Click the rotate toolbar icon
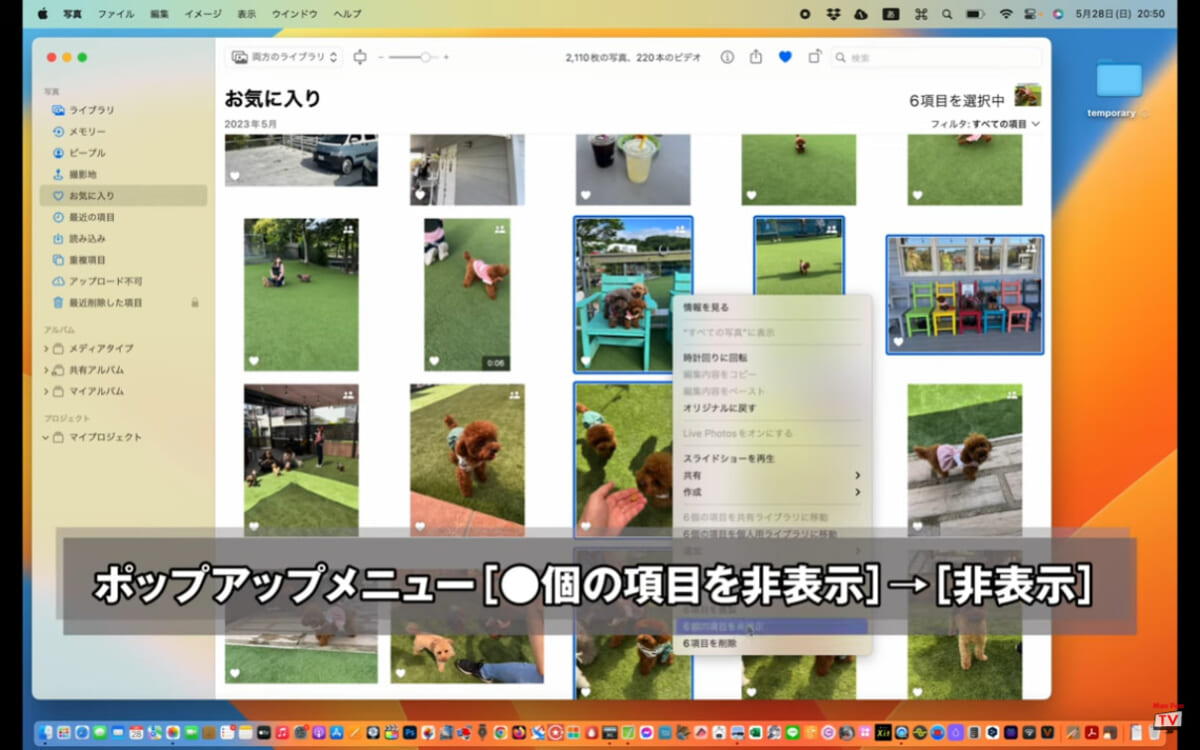Viewport: 1200px width, 750px height. pyautogui.click(x=814, y=57)
